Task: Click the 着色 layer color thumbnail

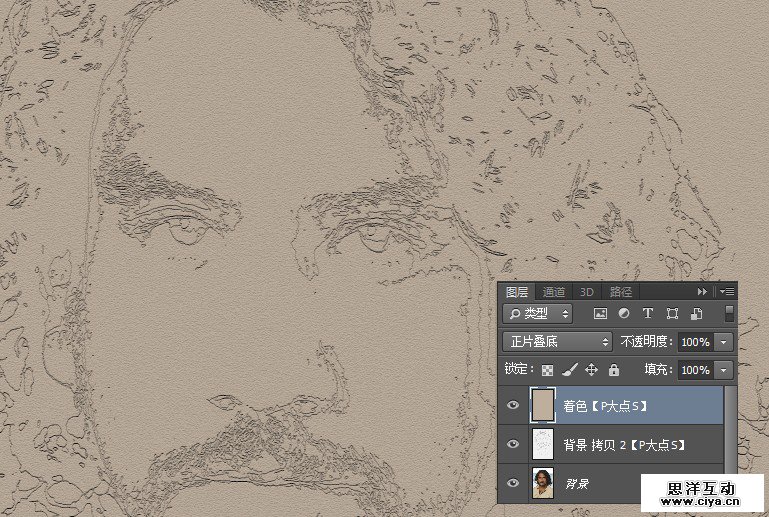Action: (541, 405)
